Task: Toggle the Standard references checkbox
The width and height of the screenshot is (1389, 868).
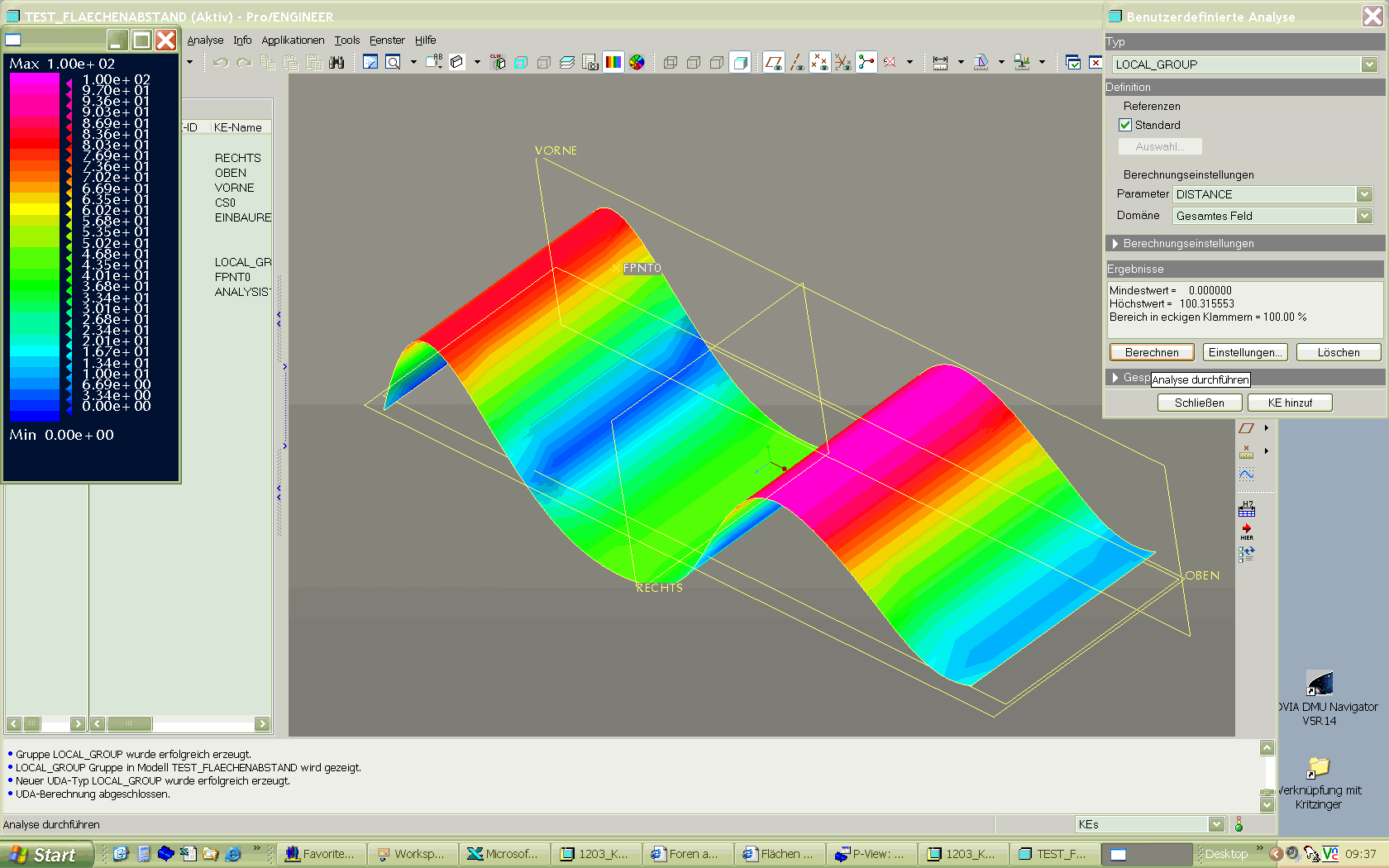Action: point(1125,125)
